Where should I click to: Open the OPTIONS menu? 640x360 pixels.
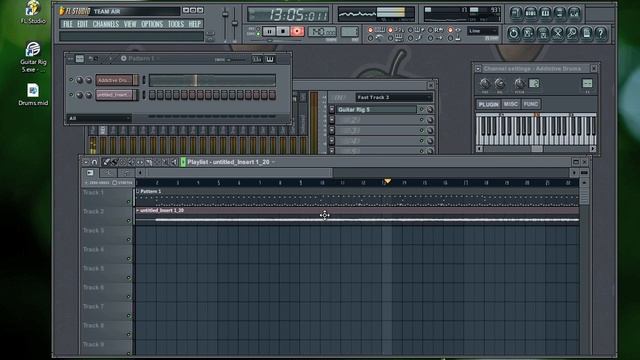[152, 24]
